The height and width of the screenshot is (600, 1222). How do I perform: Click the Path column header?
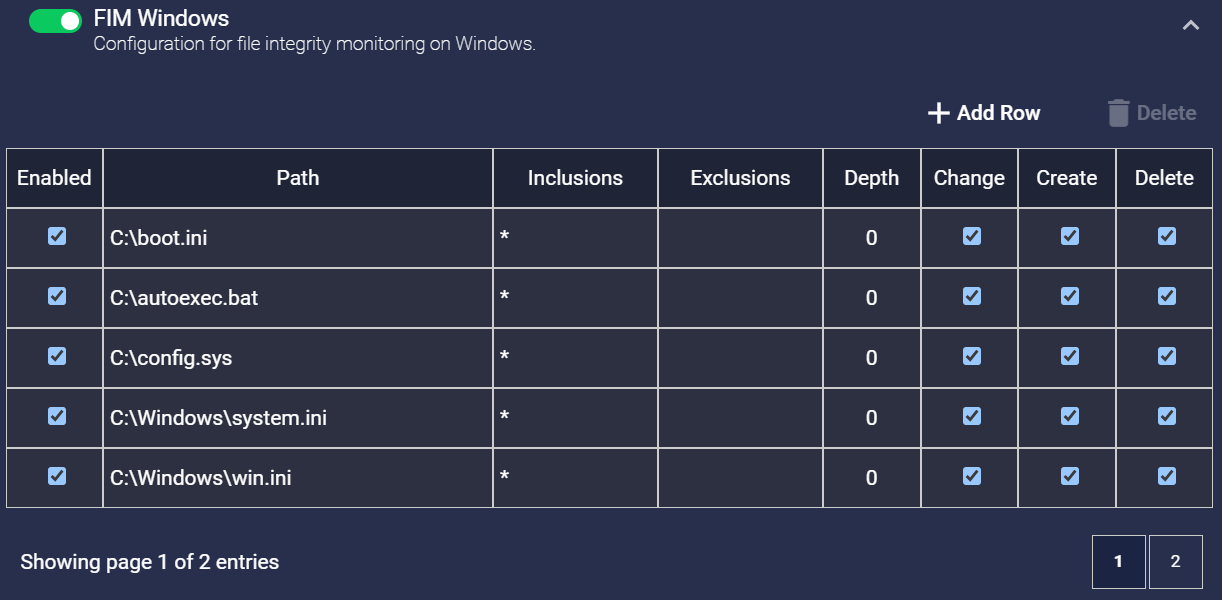point(298,178)
